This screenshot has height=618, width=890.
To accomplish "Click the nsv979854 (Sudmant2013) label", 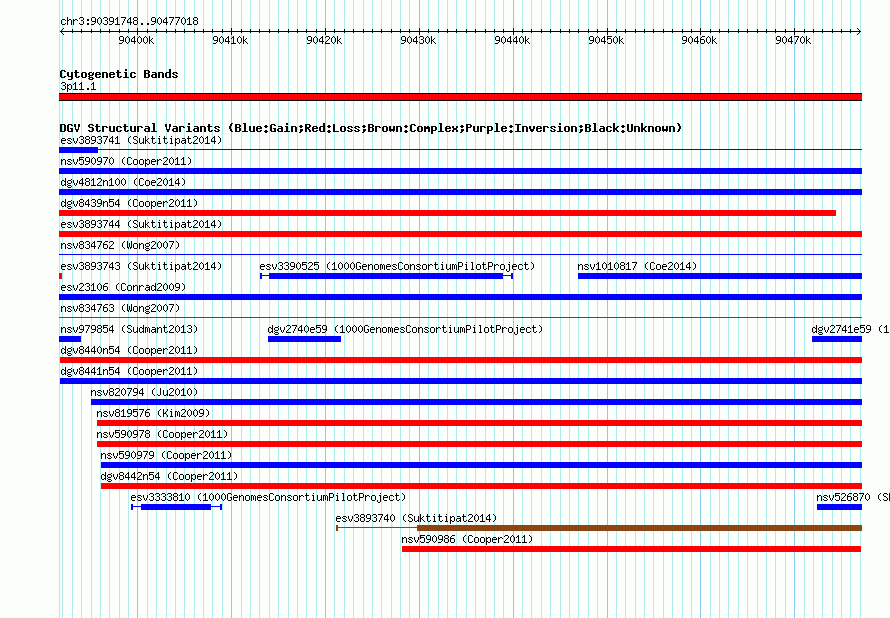I will 129,329.
